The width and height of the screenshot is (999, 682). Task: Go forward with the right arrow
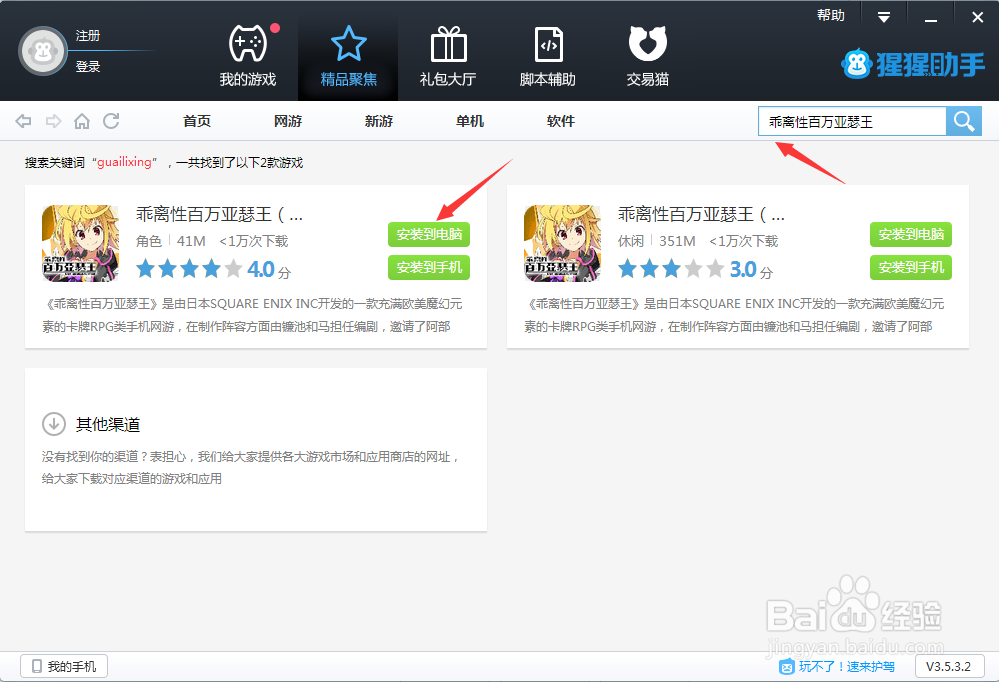click(54, 121)
